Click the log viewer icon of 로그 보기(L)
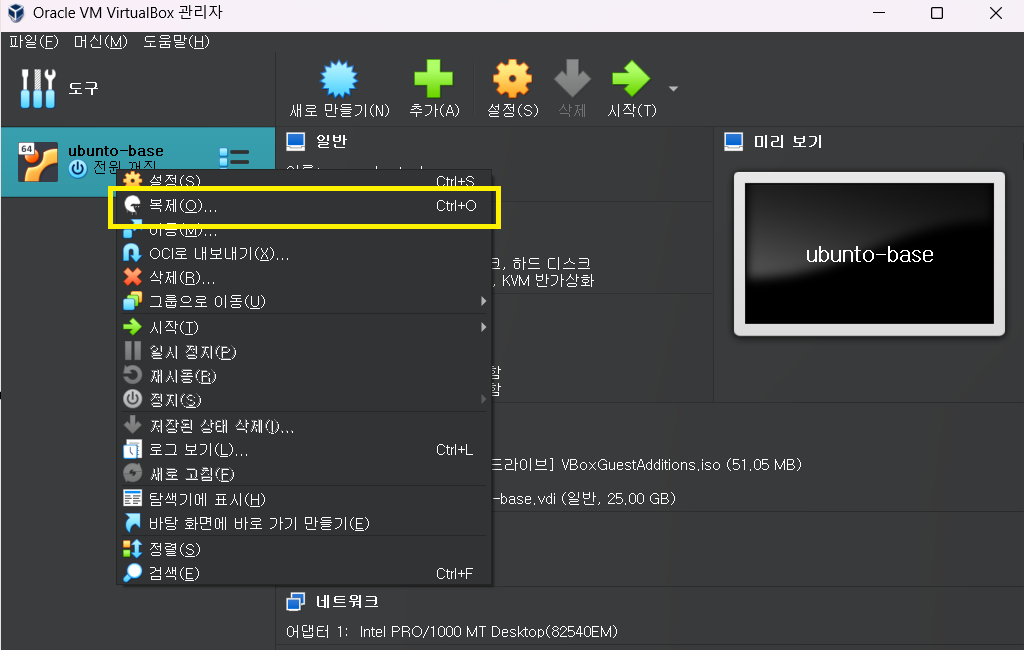 point(133,449)
